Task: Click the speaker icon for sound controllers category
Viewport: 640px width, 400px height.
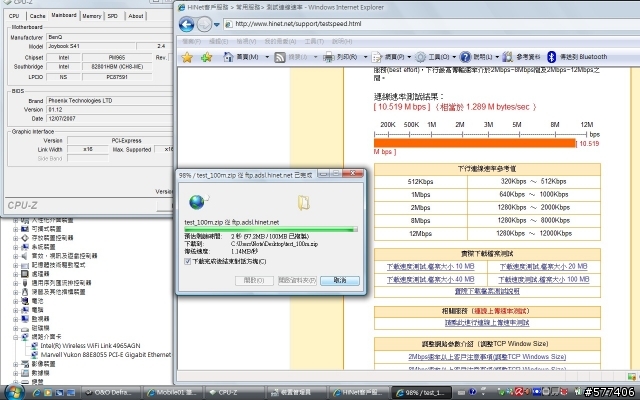Action: pos(24,256)
